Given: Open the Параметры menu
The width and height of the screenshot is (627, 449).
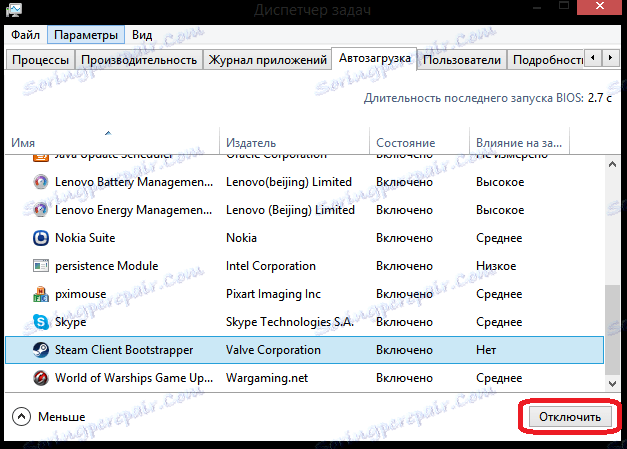Looking at the screenshot, I should (x=86, y=35).
